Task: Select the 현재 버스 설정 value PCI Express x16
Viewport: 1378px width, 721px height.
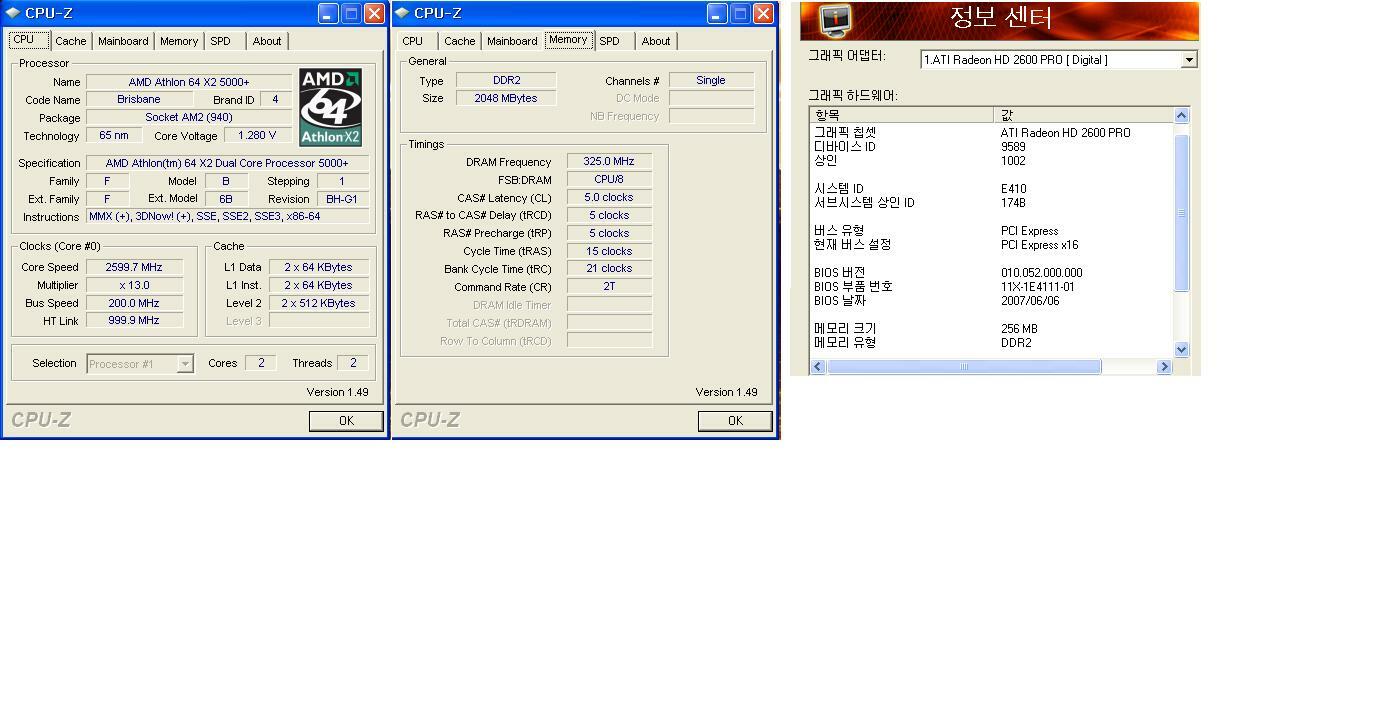Action: 1039,245
